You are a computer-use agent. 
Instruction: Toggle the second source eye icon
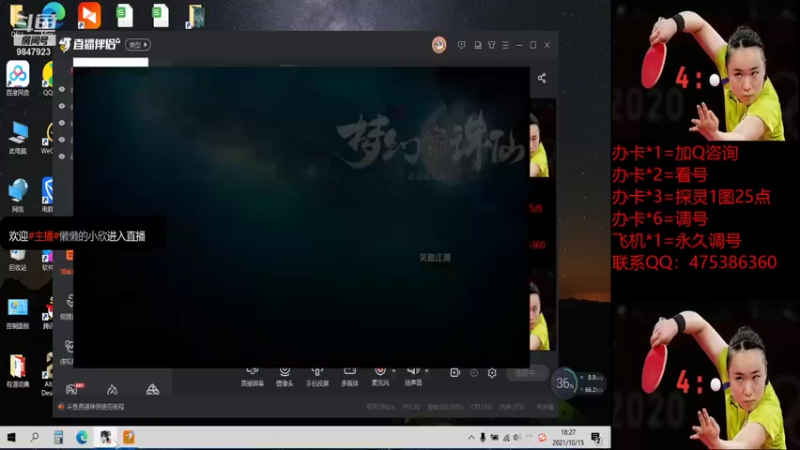click(62, 106)
